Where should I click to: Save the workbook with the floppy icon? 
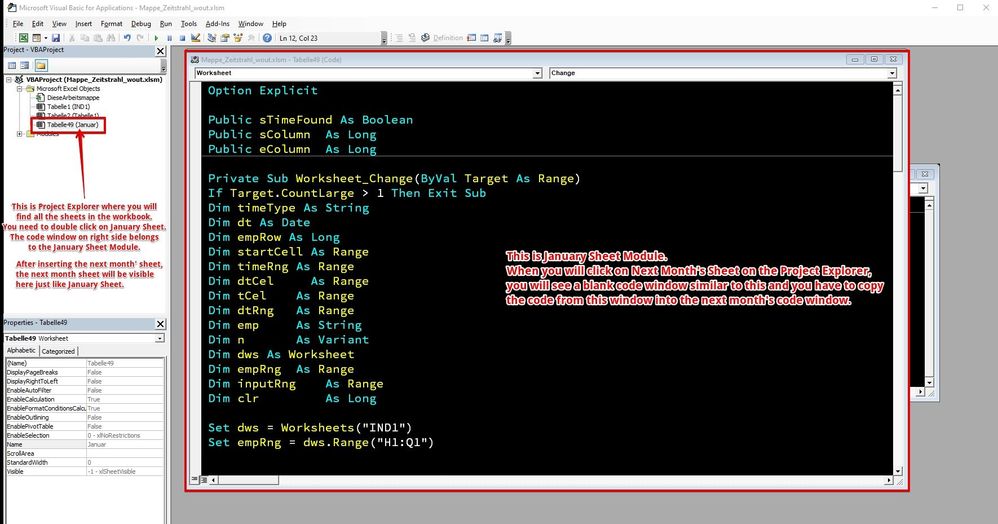point(55,38)
